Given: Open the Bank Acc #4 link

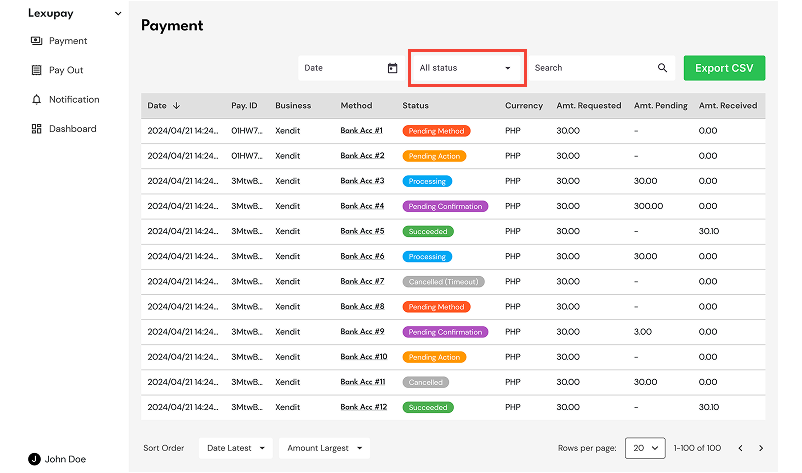Looking at the screenshot, I should pos(363,206).
